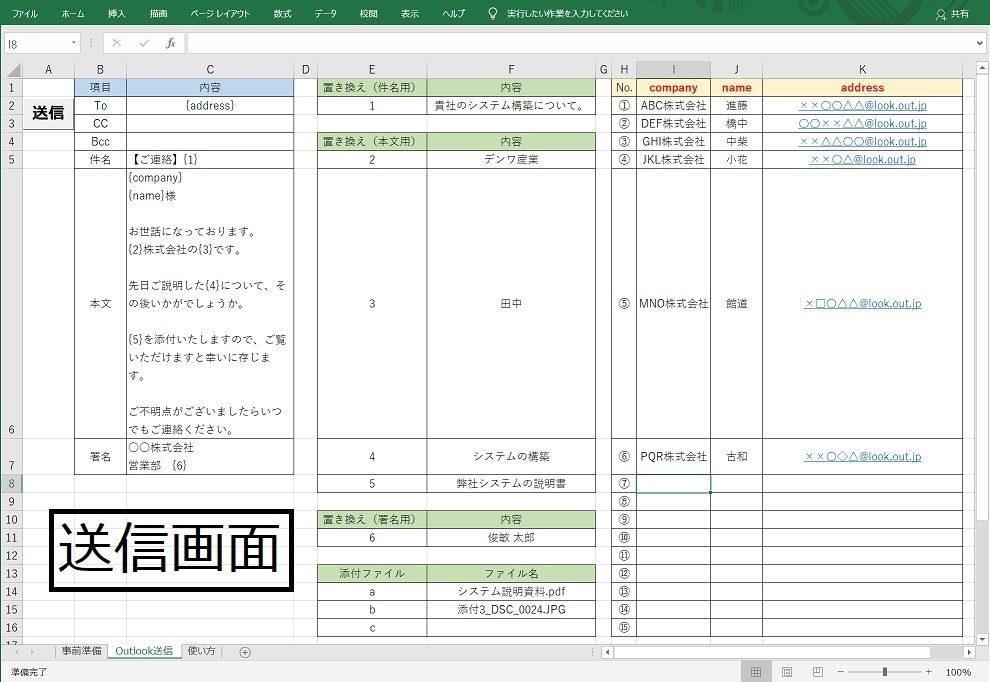Open the Name Box dropdown arrow

[74, 43]
